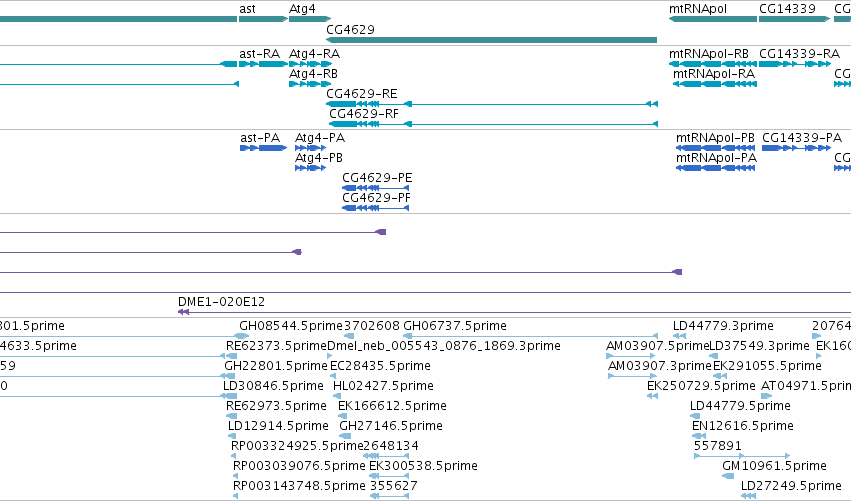851x501 pixels.
Task: Select the CG4629-PF protein feature
Action: click(x=376, y=208)
